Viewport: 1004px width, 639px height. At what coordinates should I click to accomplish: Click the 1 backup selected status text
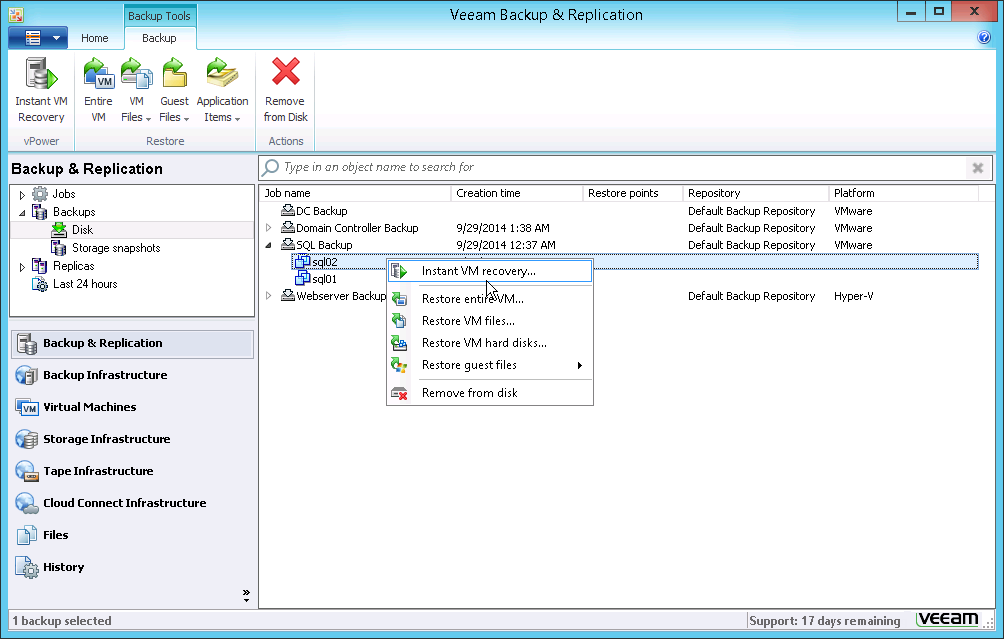[x=62, y=621]
